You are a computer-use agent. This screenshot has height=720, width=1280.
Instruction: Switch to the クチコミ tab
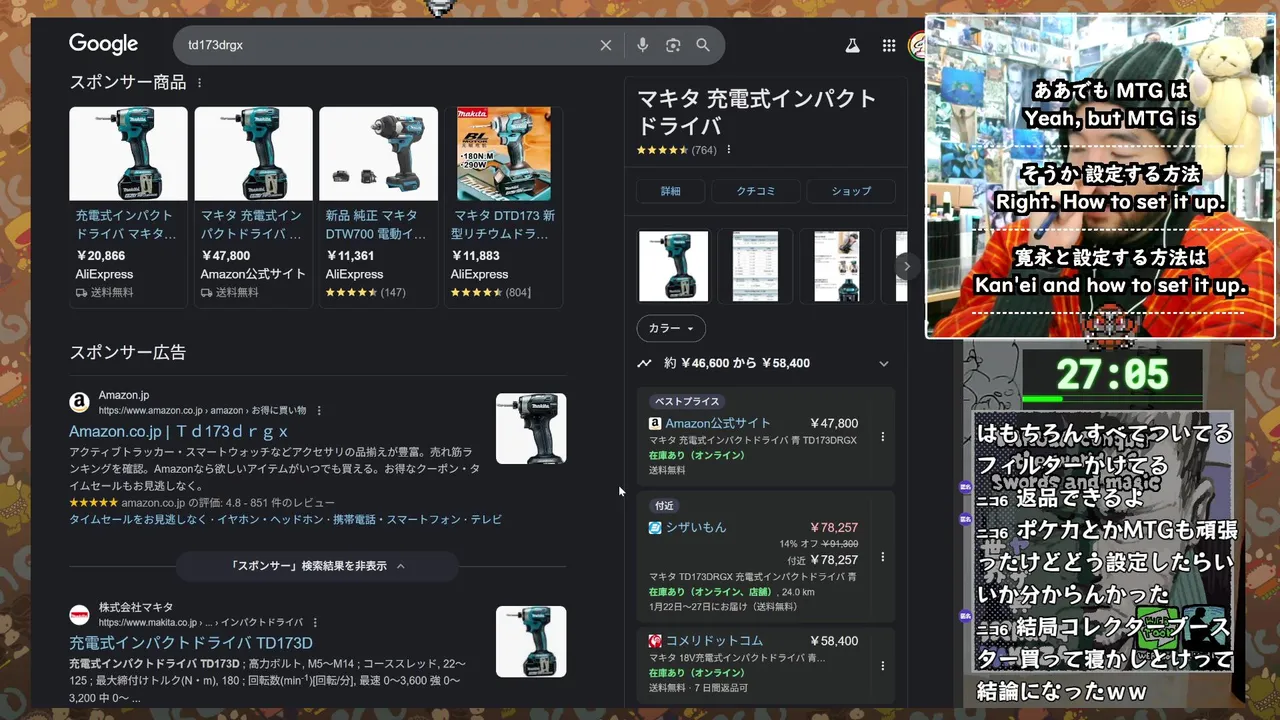tap(755, 191)
